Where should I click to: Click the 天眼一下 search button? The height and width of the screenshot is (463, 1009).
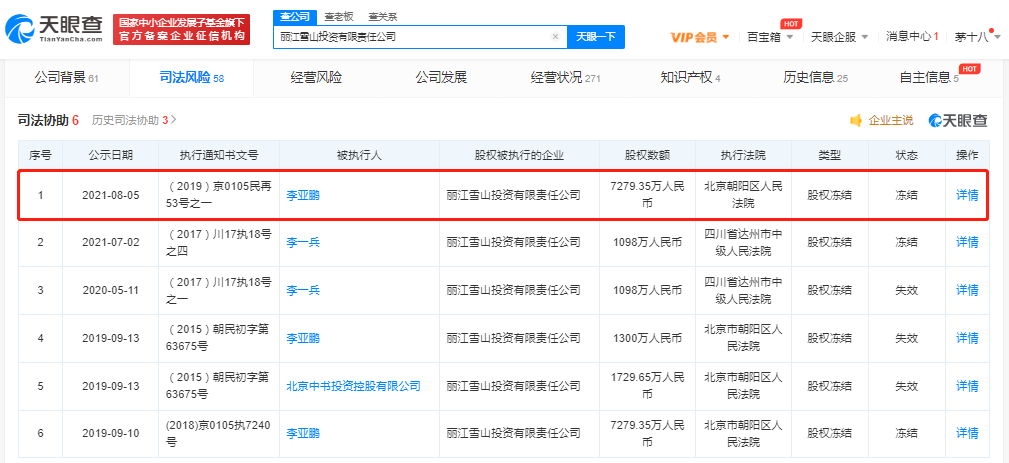596,37
